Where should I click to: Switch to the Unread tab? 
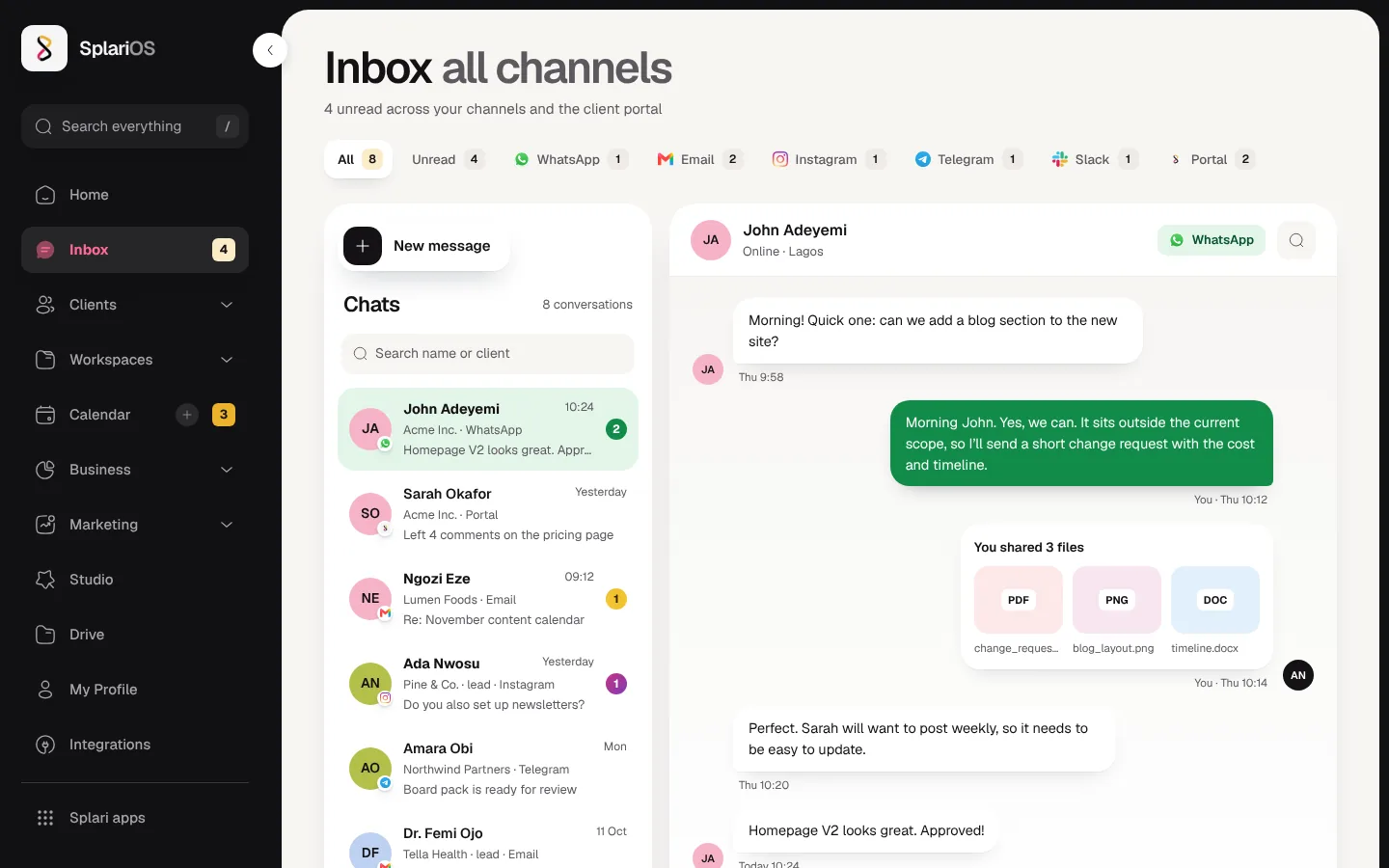[448, 159]
